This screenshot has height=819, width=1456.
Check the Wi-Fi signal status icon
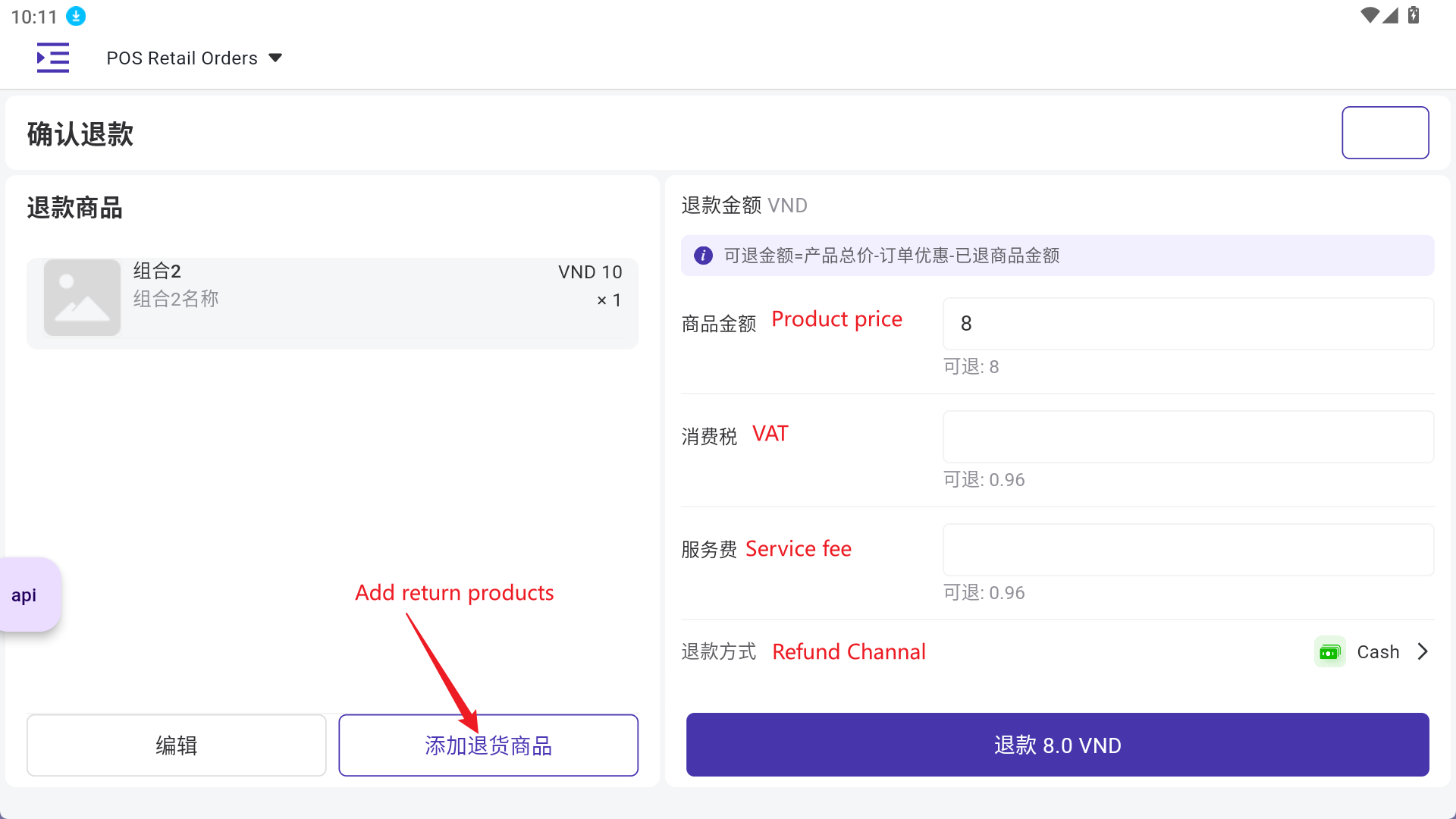pos(1369,15)
